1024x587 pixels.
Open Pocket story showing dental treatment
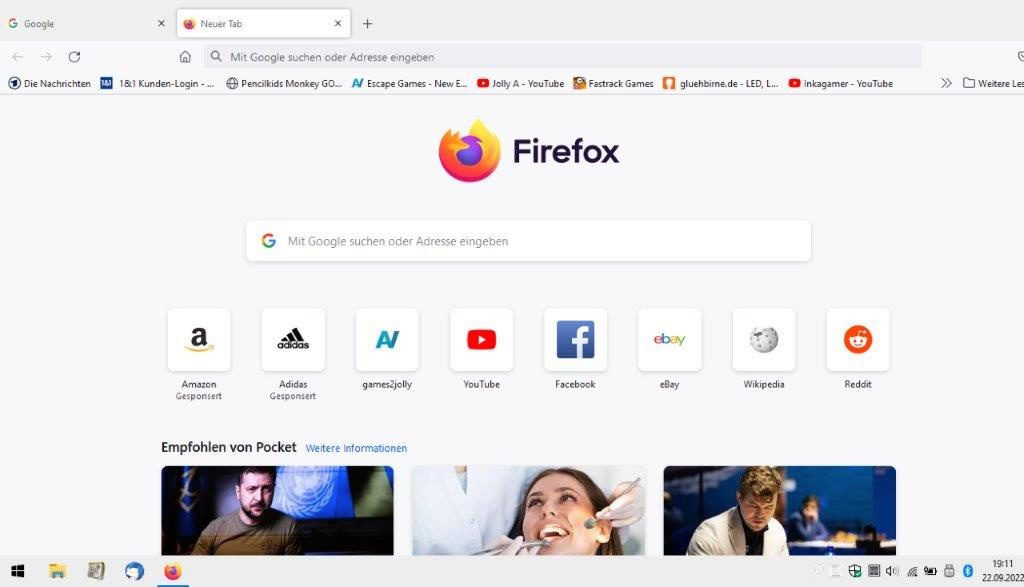(528, 511)
